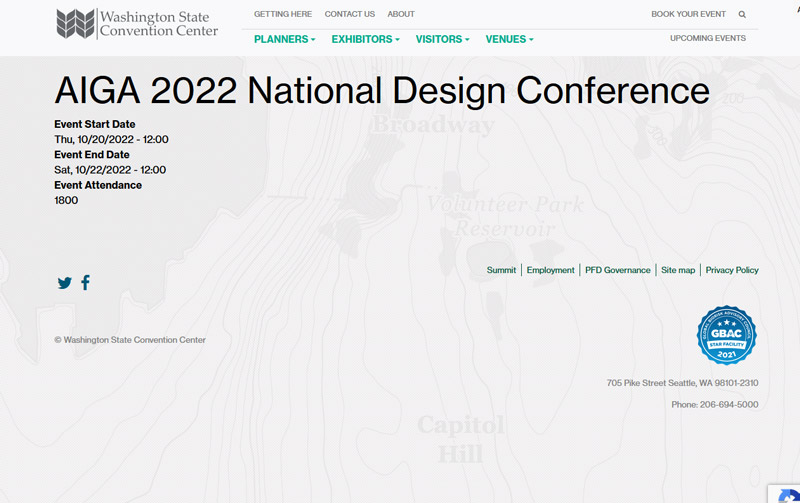Open the search magnifier icon
Image resolution: width=800 pixels, height=503 pixels.
742,14
